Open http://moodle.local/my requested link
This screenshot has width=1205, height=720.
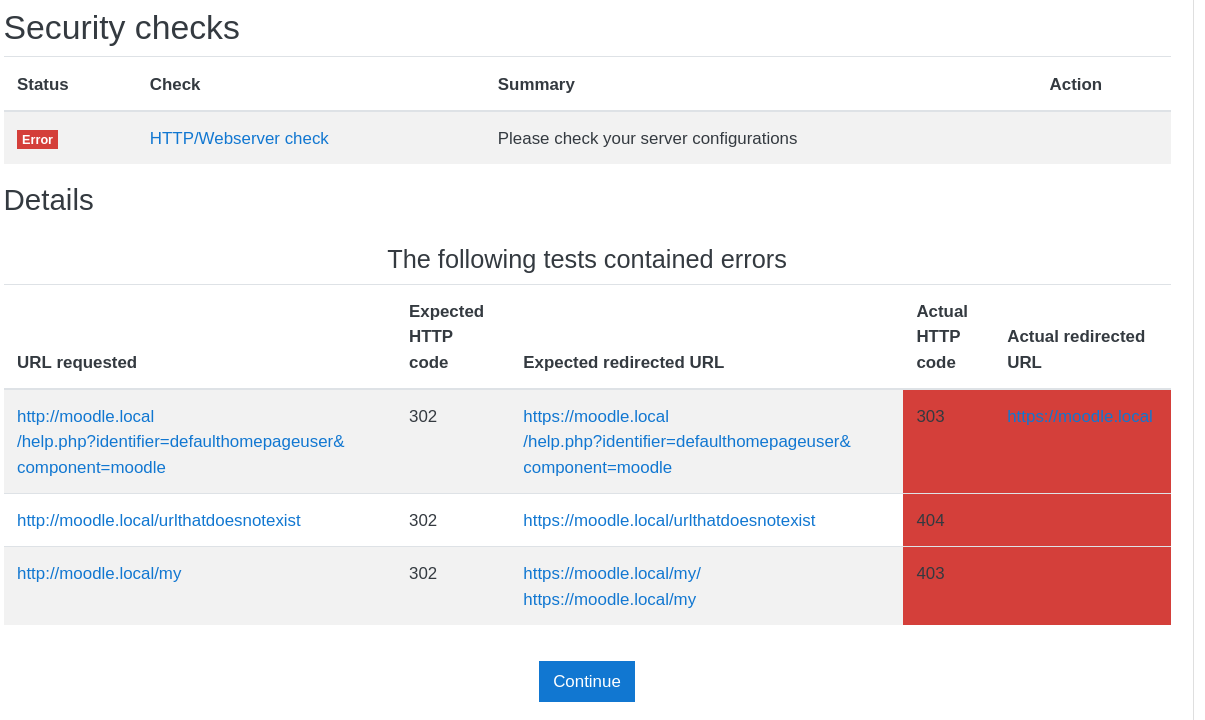click(x=99, y=573)
